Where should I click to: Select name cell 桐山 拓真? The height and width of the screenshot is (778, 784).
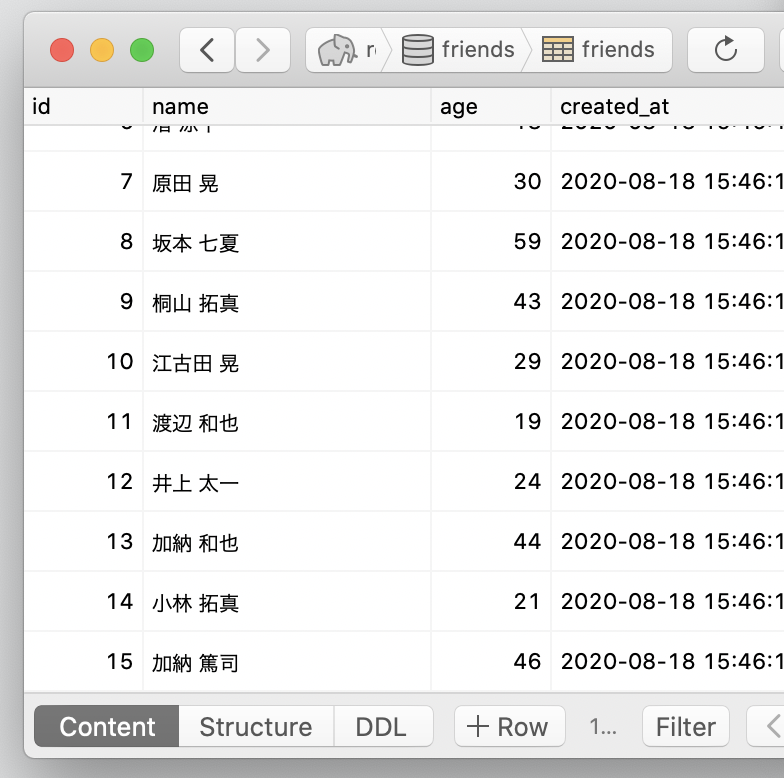click(287, 302)
